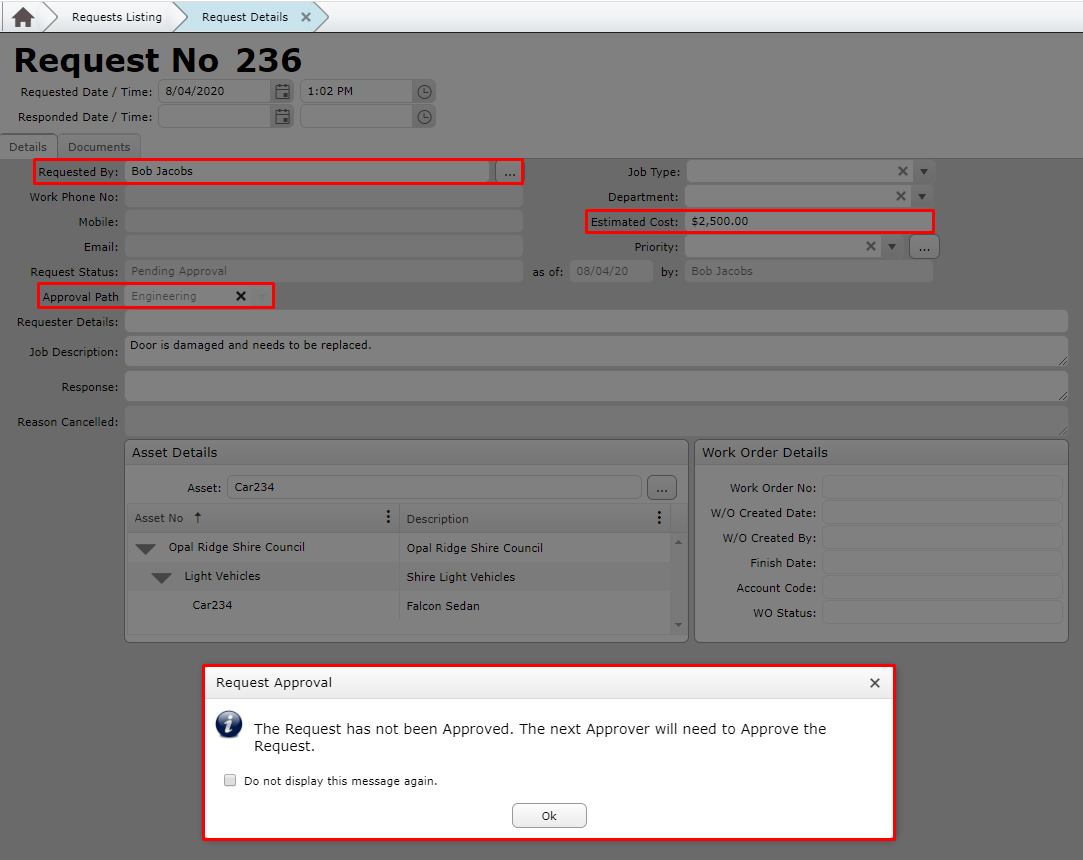Click the Home breadcrumb icon
This screenshot has height=860, width=1083.
coord(21,16)
